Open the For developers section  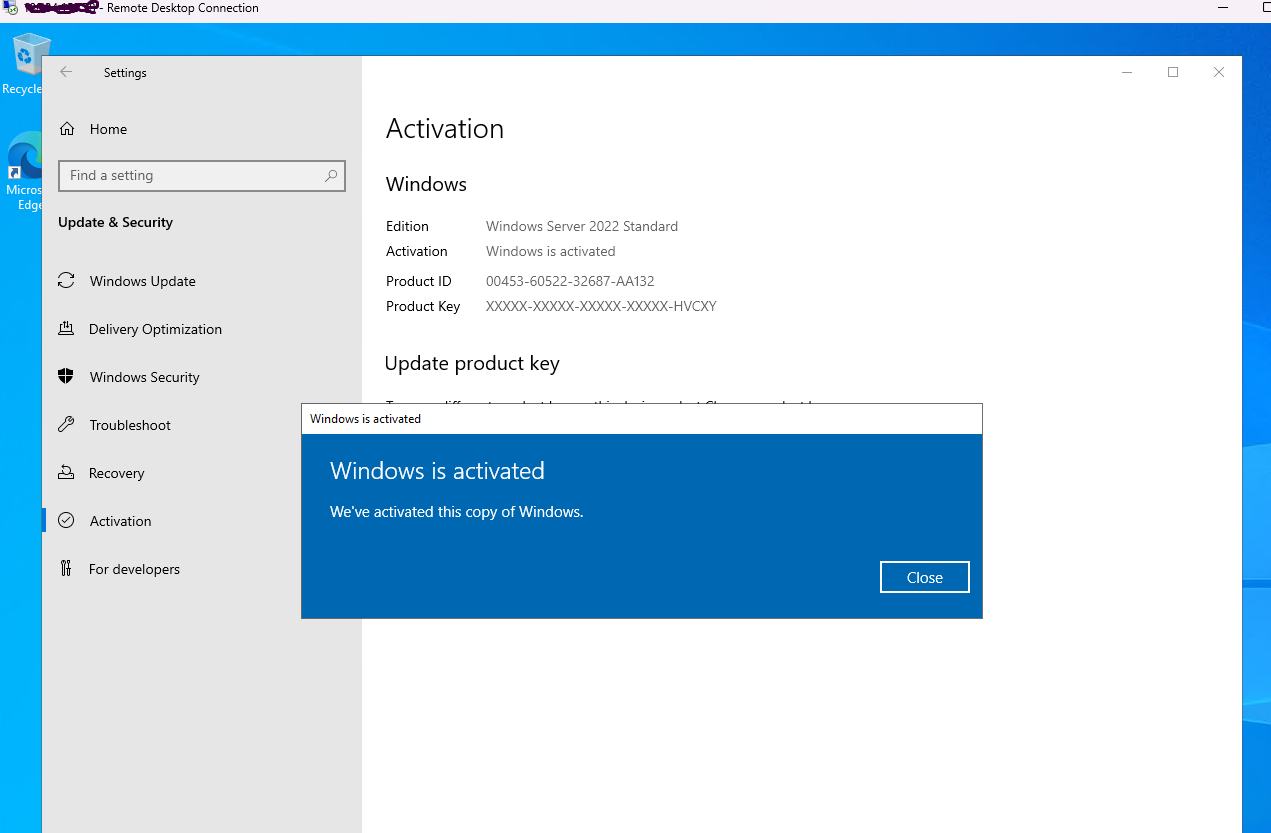[134, 569]
